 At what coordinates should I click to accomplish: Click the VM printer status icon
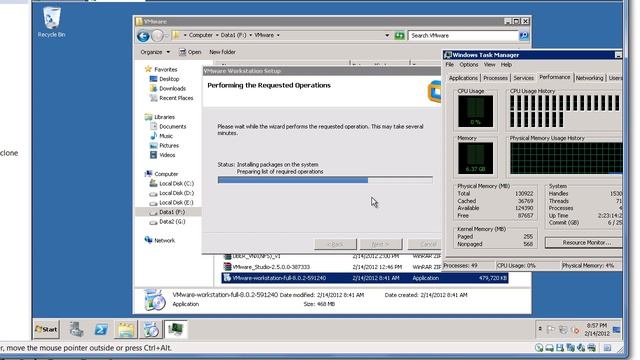point(591,348)
